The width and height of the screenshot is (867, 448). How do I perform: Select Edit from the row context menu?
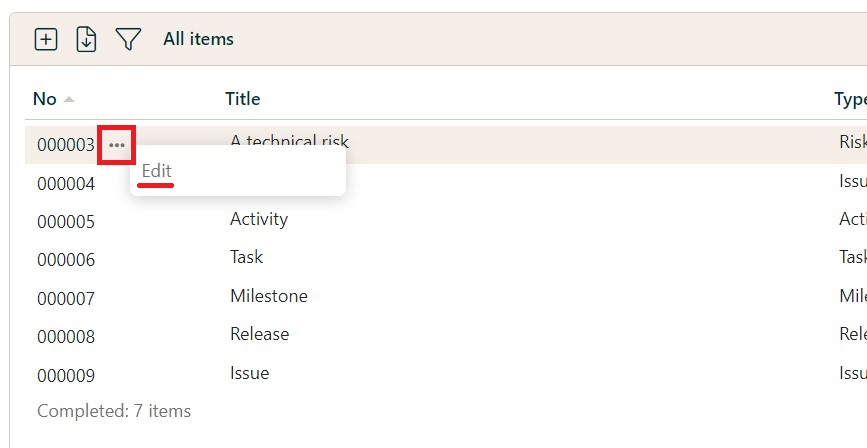pos(157,171)
